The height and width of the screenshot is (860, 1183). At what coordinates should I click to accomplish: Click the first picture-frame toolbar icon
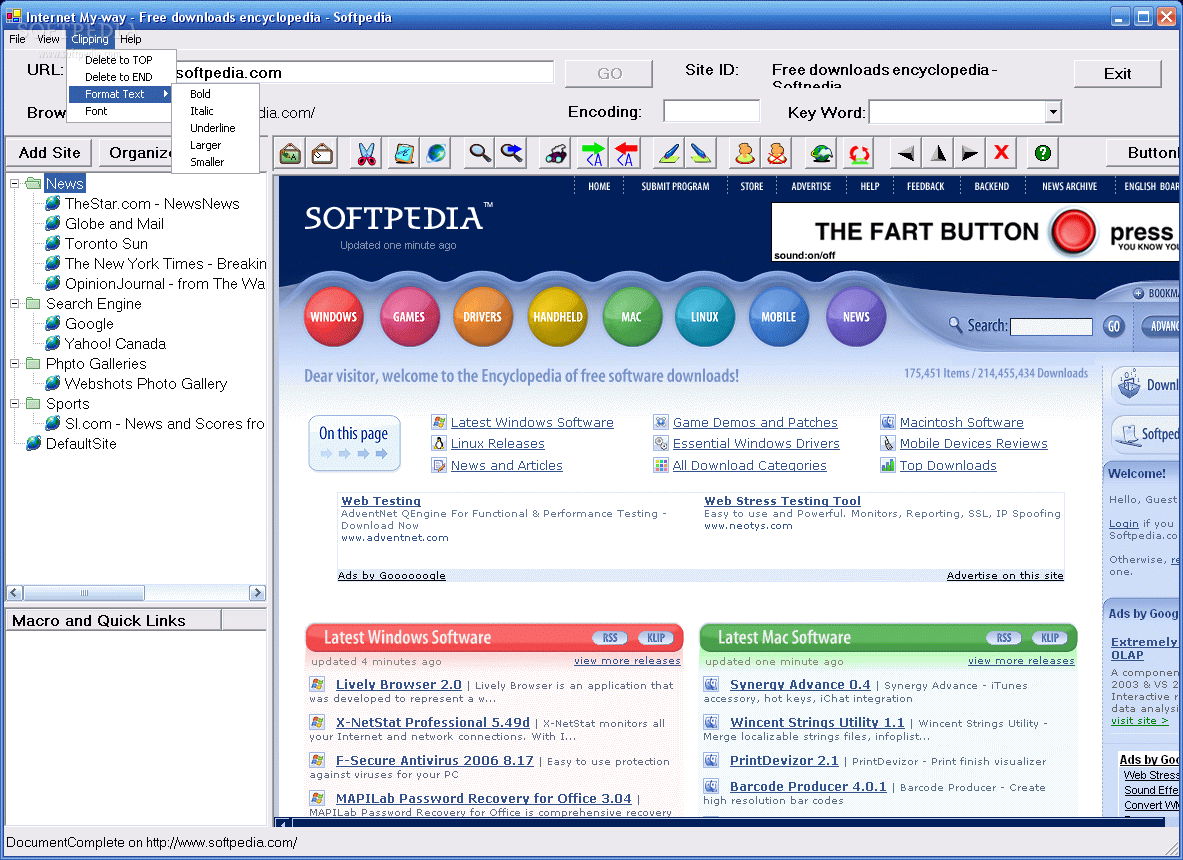tap(290, 153)
